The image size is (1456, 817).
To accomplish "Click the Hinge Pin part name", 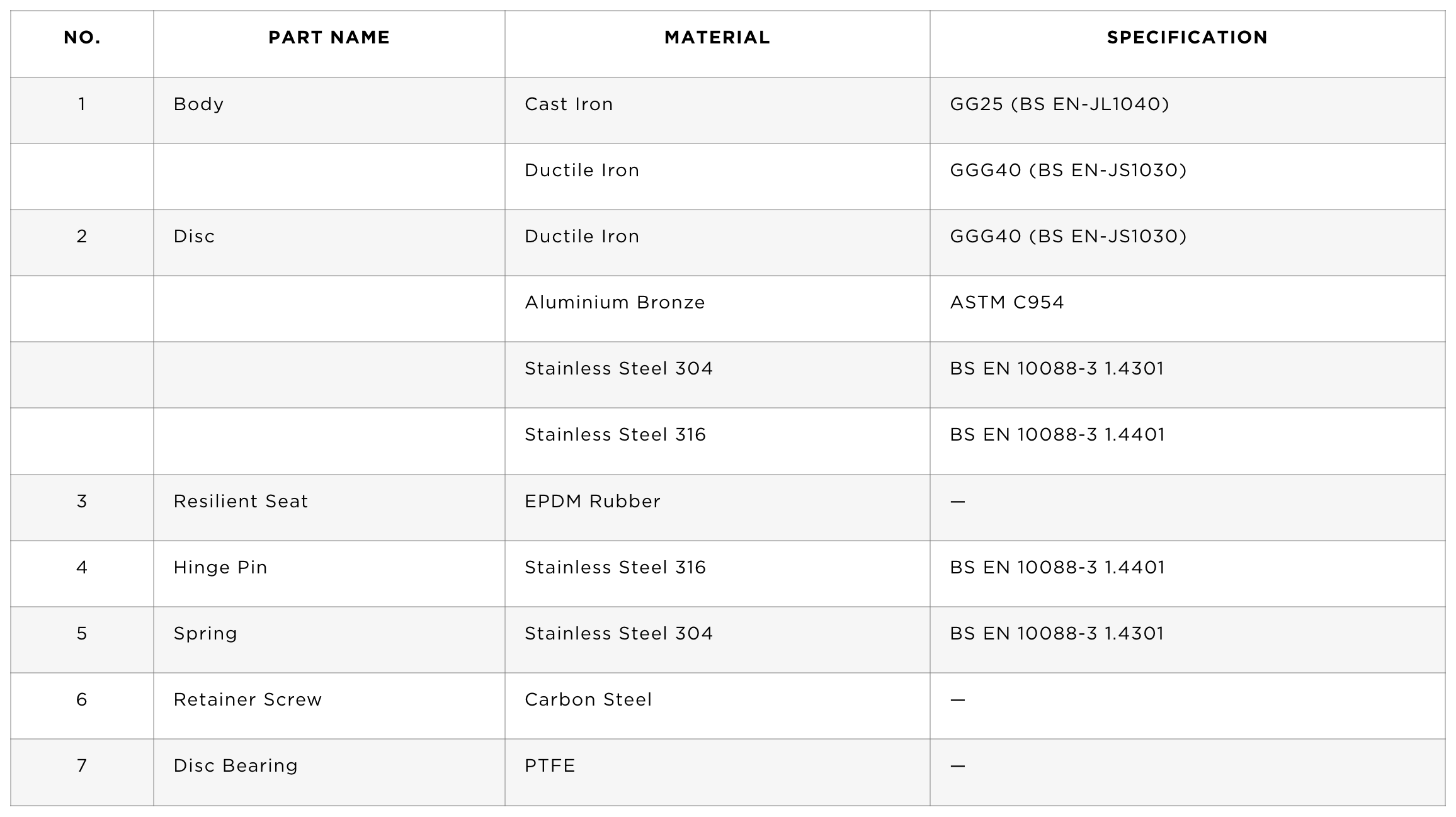I will [220, 568].
